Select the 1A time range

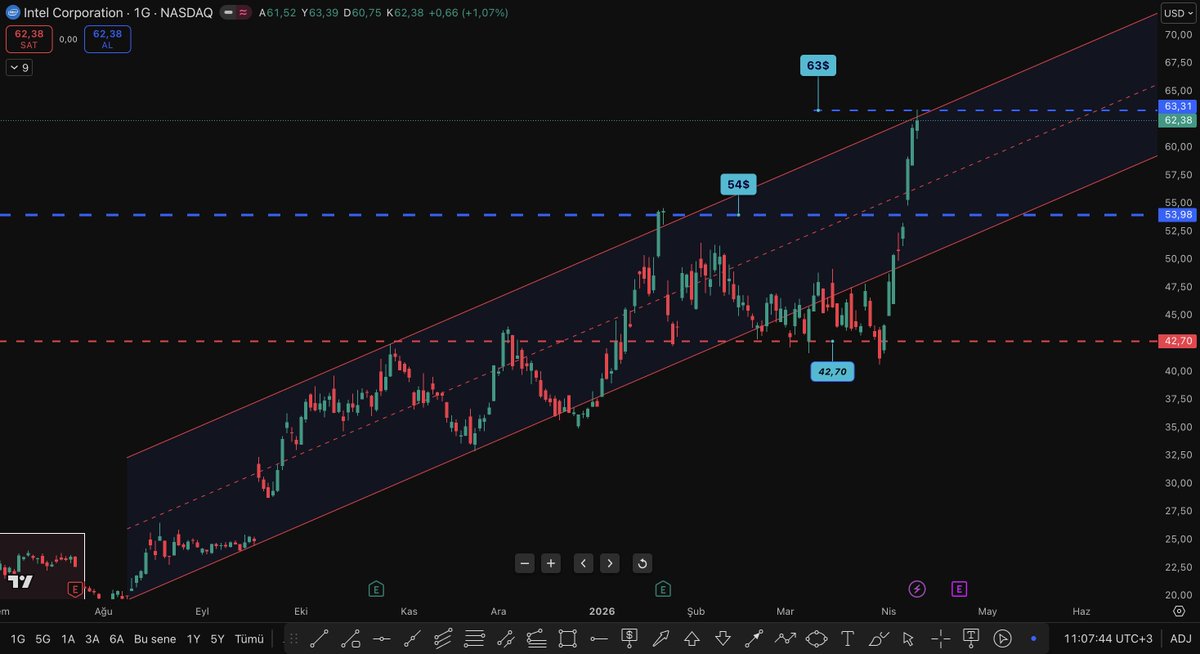(68, 638)
